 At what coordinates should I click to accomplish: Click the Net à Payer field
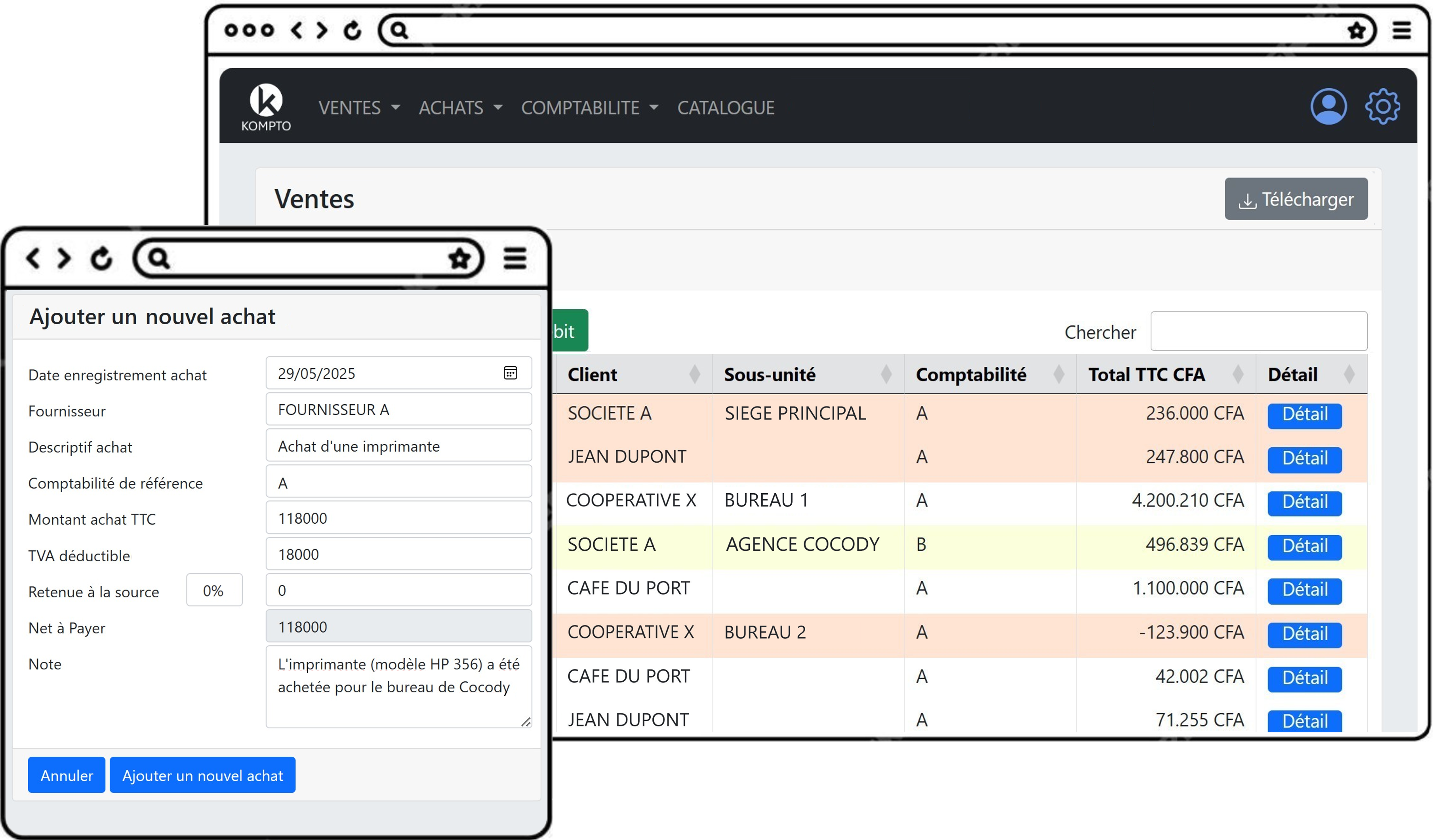pyautogui.click(x=398, y=626)
